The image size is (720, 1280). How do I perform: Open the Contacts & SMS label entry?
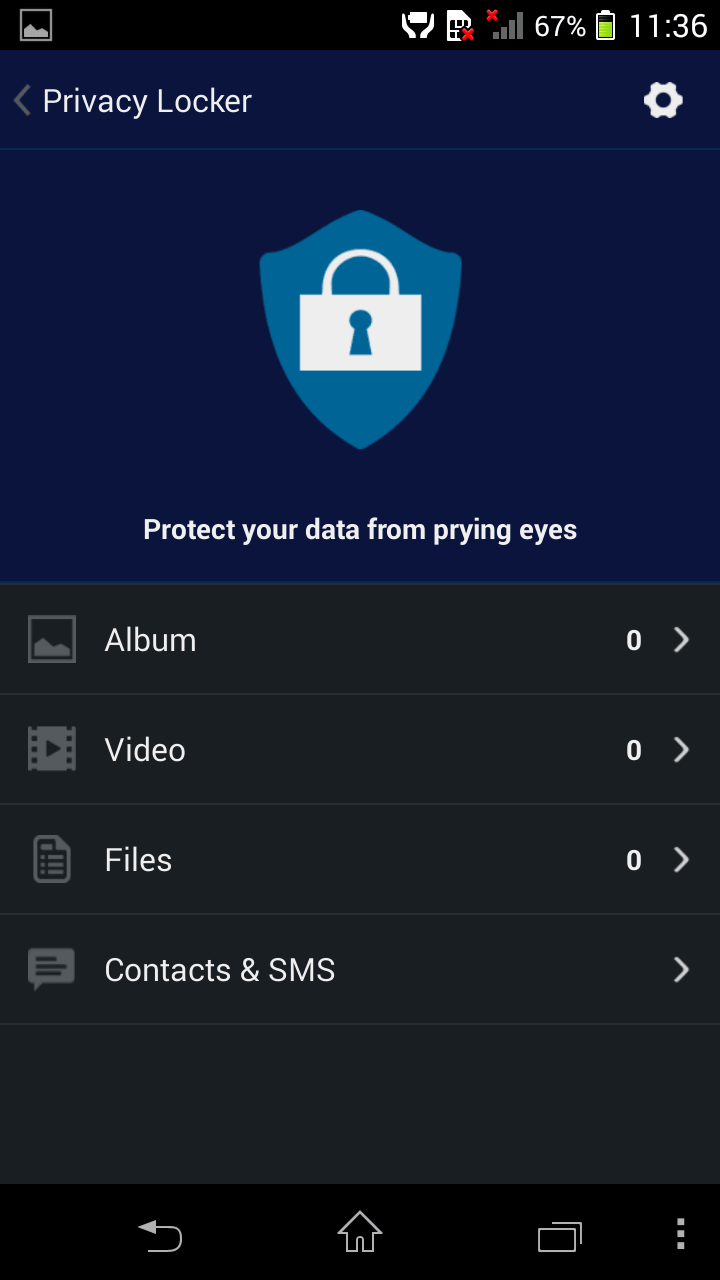219,970
